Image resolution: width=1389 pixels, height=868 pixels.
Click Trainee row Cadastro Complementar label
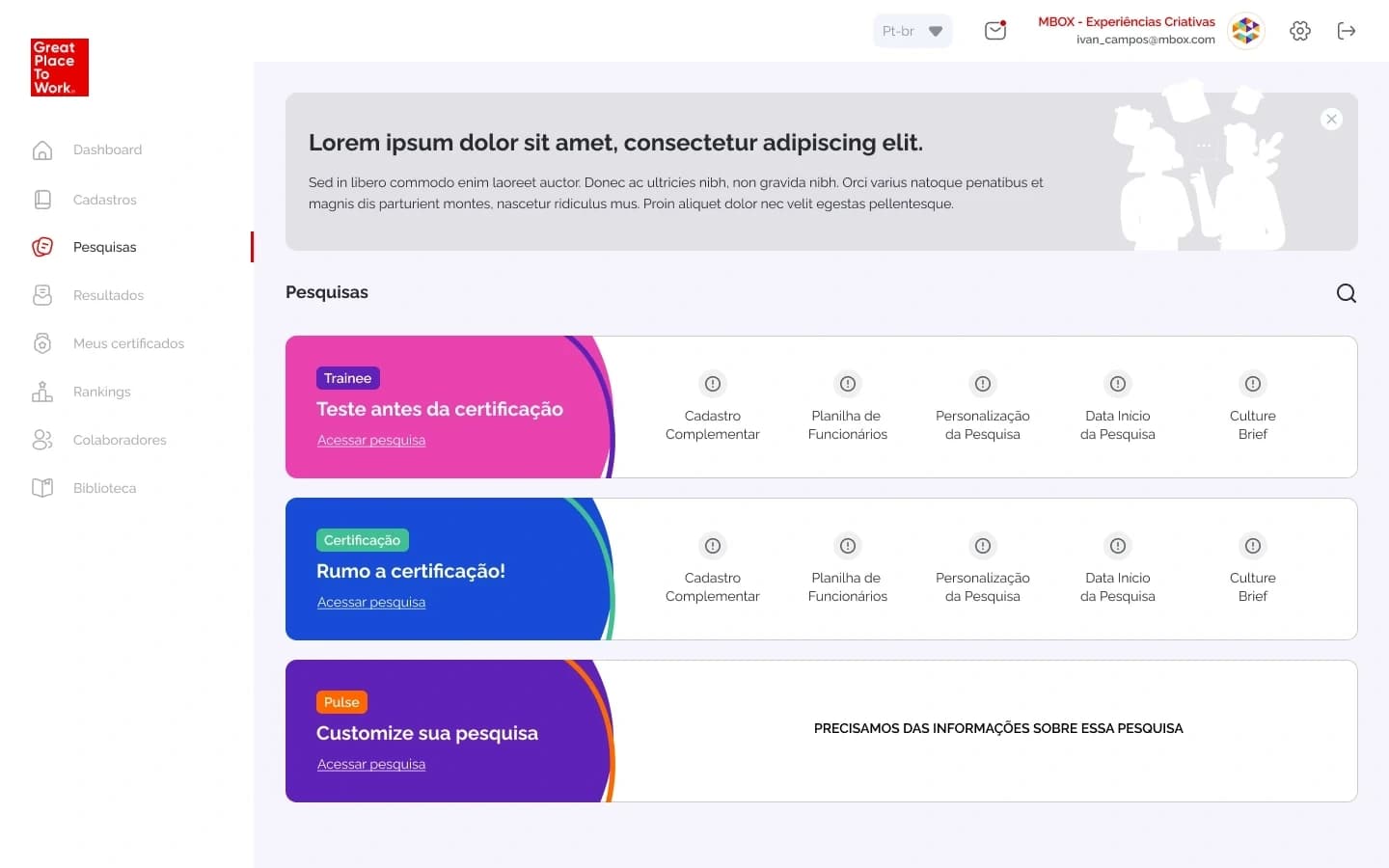click(x=713, y=425)
